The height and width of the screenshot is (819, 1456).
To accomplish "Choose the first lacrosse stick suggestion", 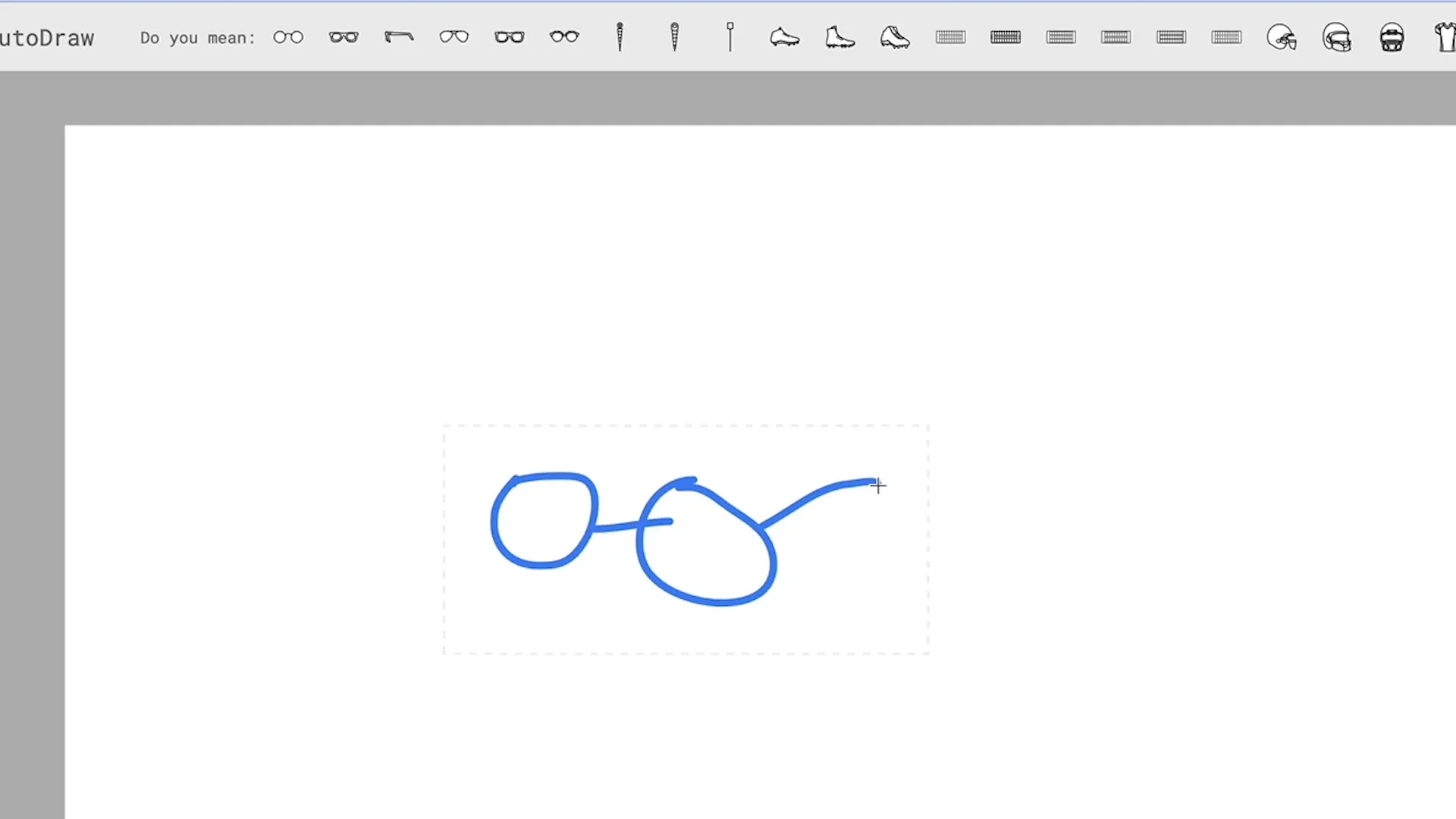I will 620,36.
